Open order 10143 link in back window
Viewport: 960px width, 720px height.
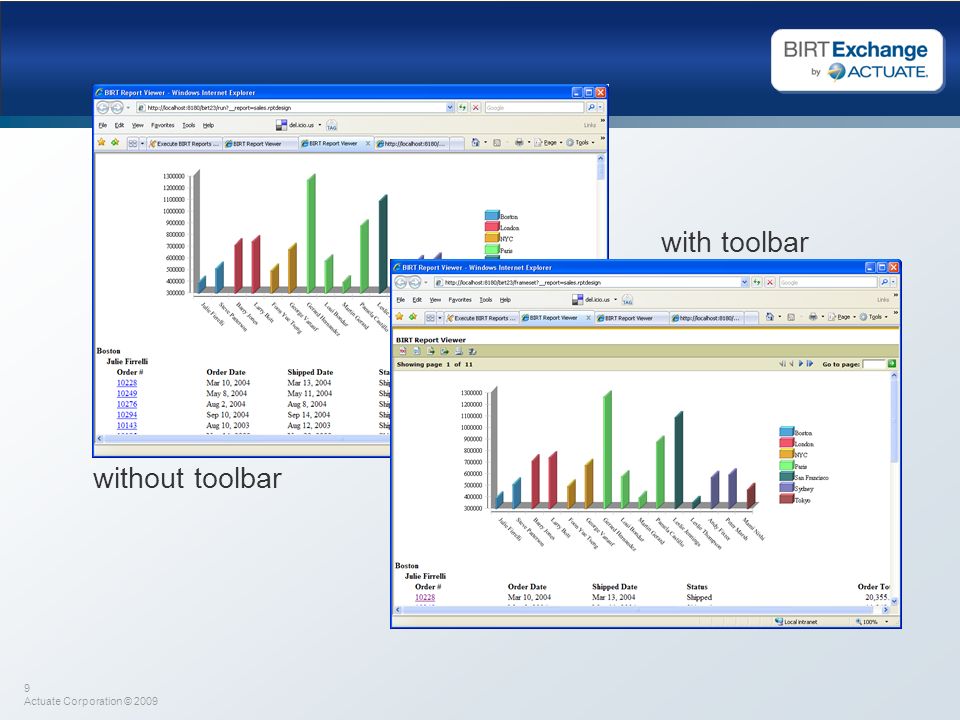click(127, 426)
